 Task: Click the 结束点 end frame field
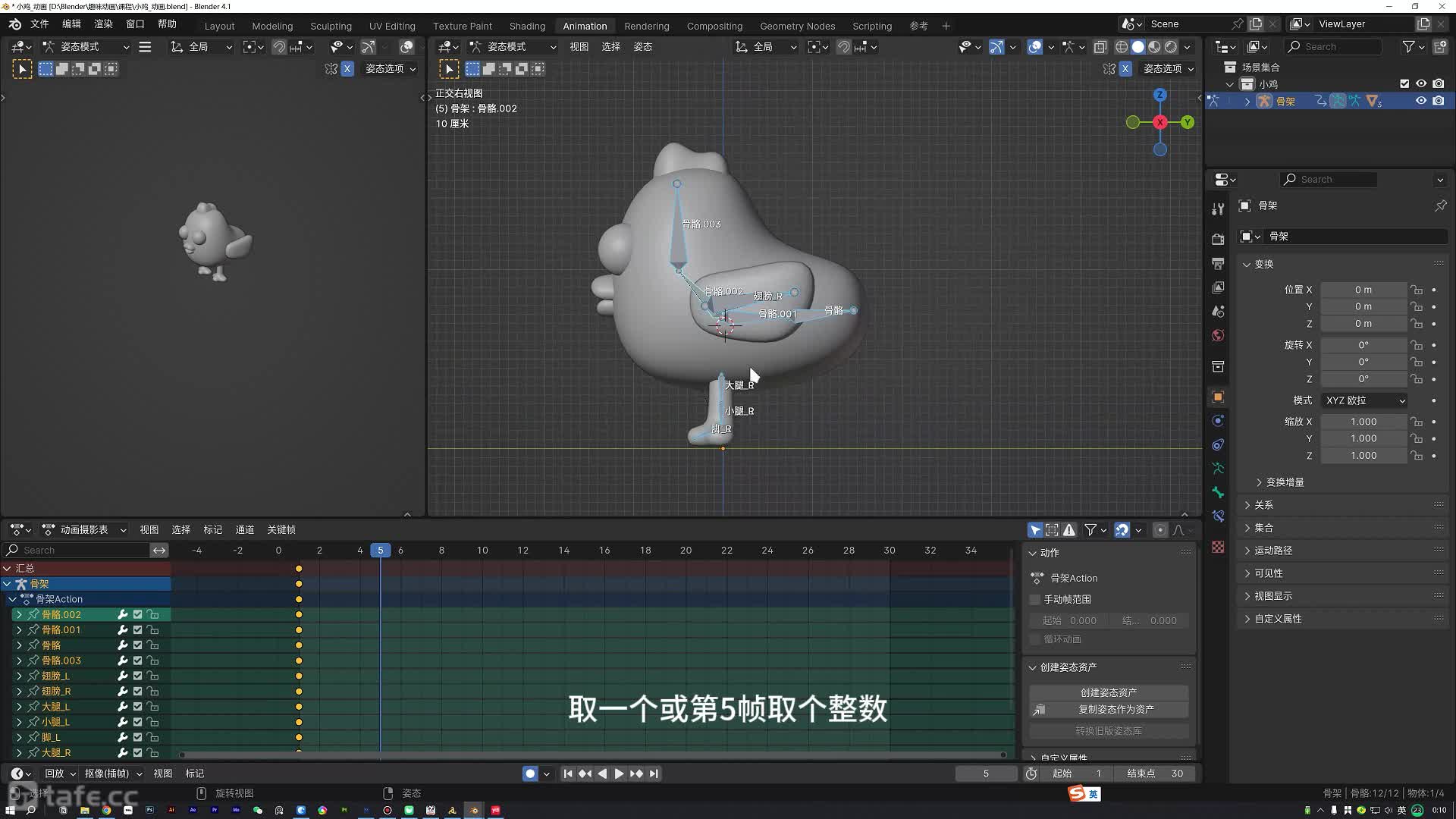coord(1155,773)
